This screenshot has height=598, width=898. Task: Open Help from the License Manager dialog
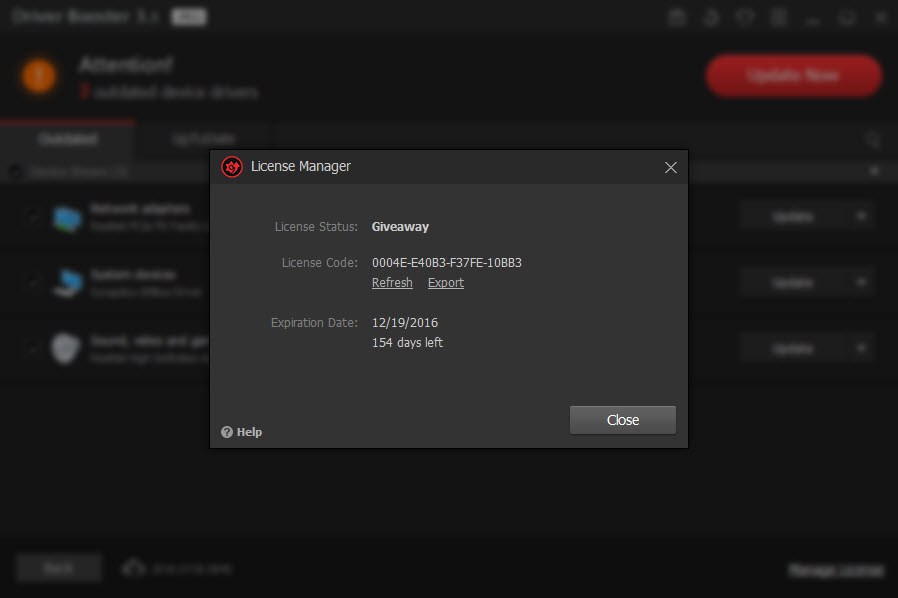(x=249, y=432)
